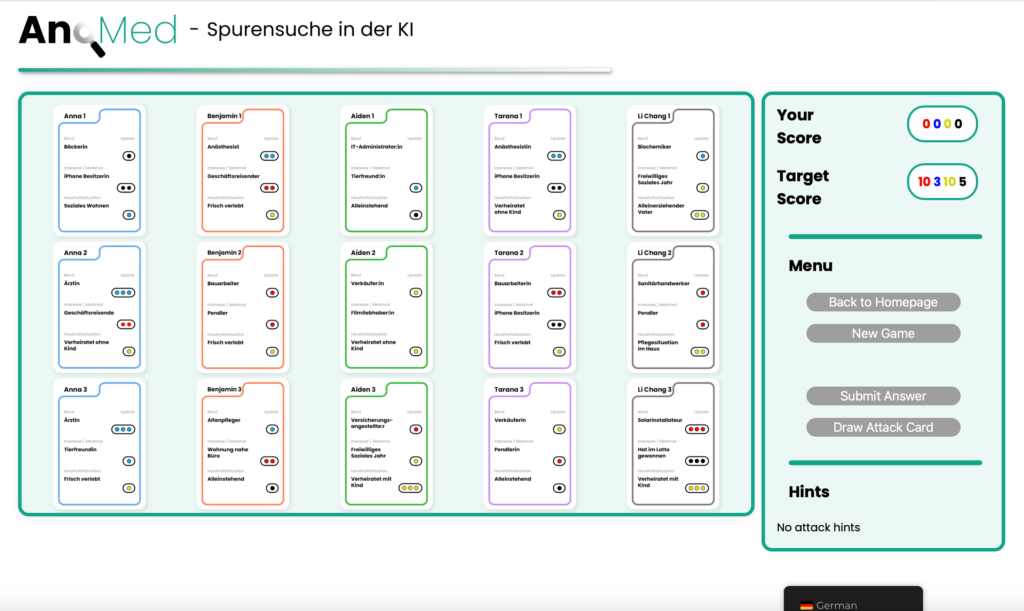1024x611 pixels.
Task: Click the red dot beside Sanitärhandwerker on Li Chang 2
Action: click(x=702, y=293)
